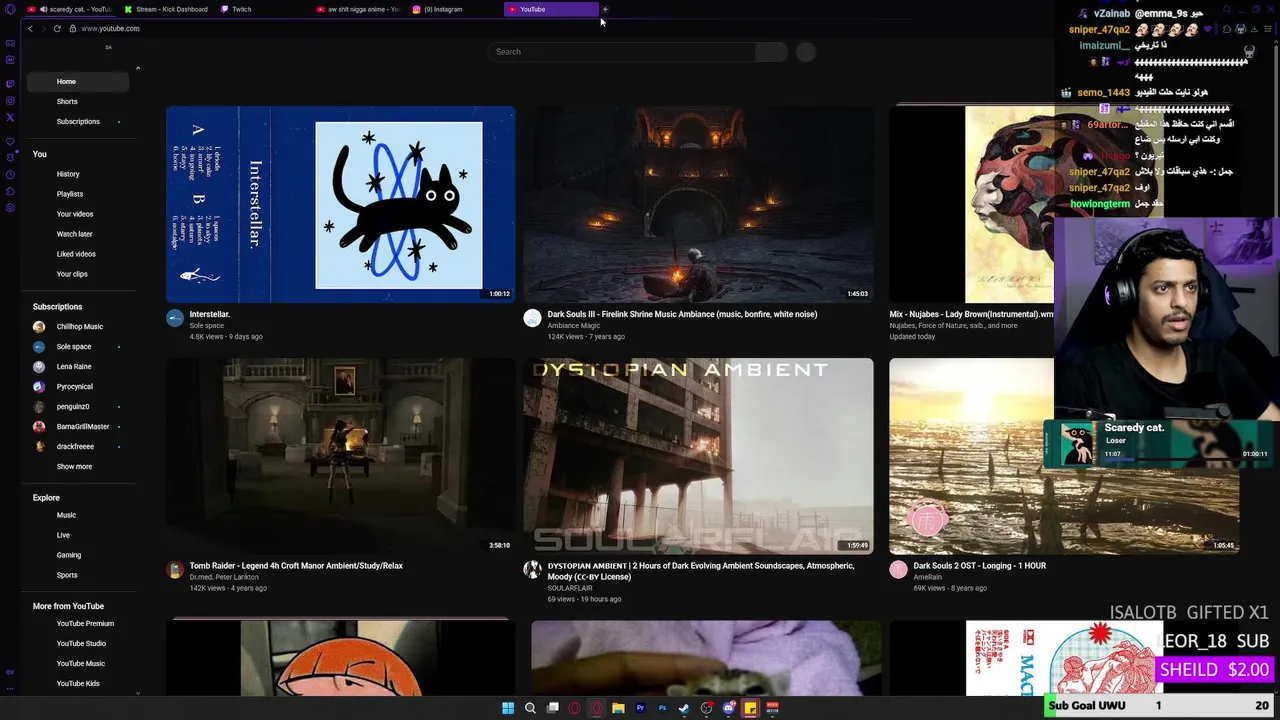Open the Twitch icon in Opera sidebar
The width and height of the screenshot is (1280, 720).
point(10,84)
